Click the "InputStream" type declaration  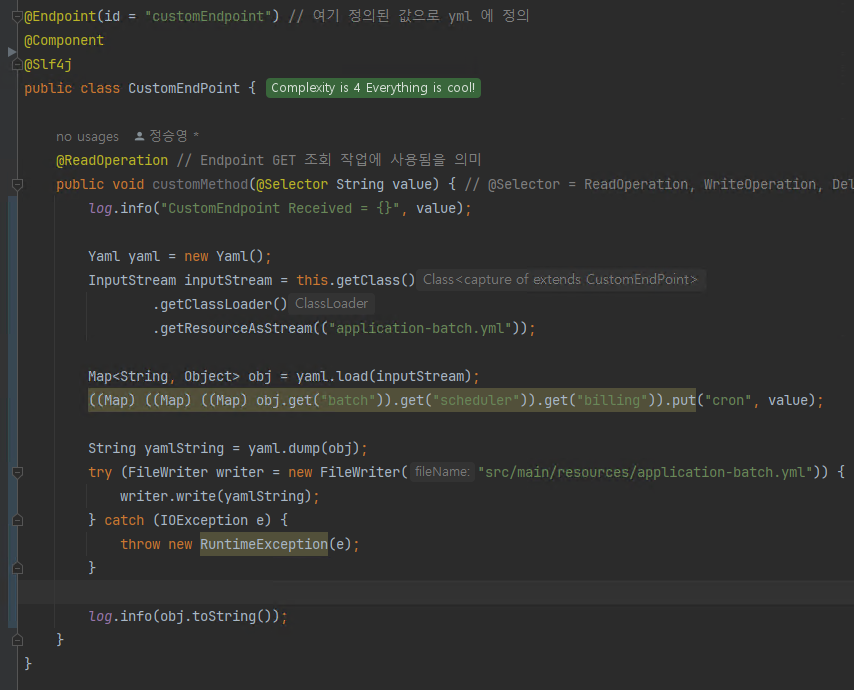(x=132, y=280)
